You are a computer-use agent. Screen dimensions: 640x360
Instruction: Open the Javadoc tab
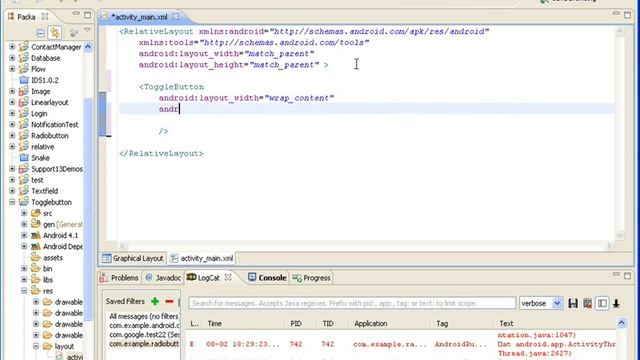163,278
